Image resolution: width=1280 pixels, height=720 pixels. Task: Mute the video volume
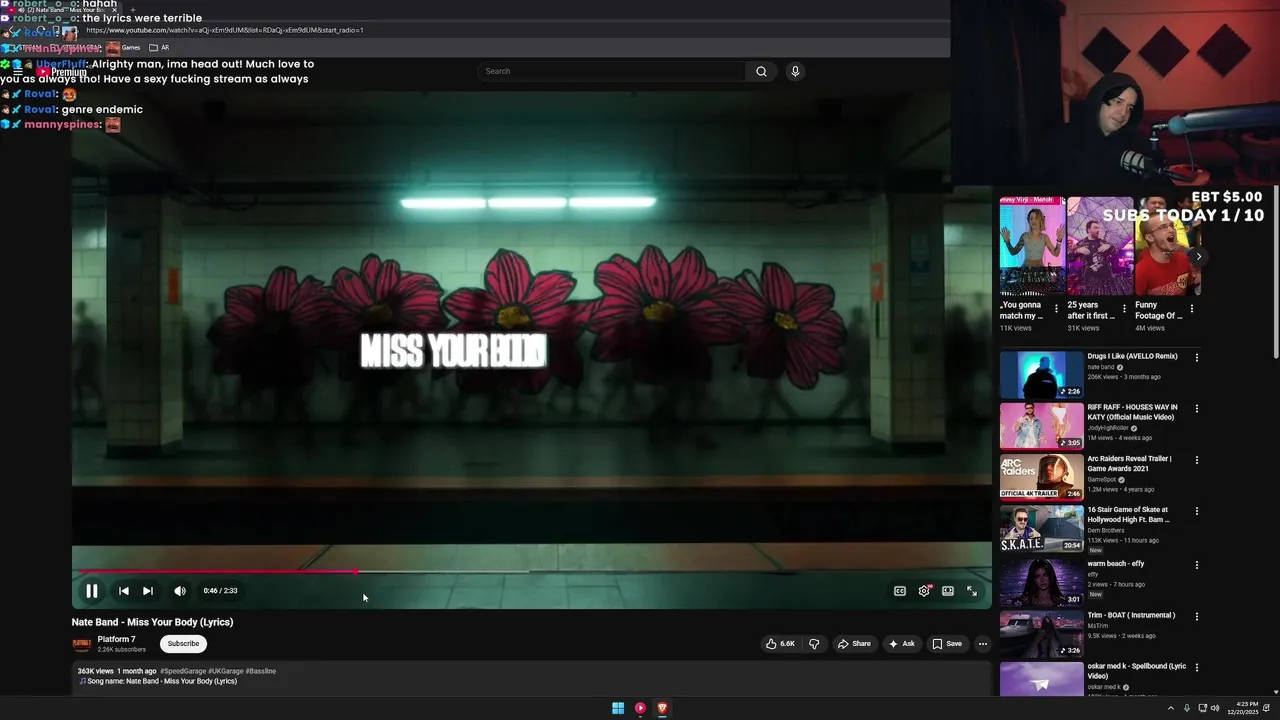[180, 591]
